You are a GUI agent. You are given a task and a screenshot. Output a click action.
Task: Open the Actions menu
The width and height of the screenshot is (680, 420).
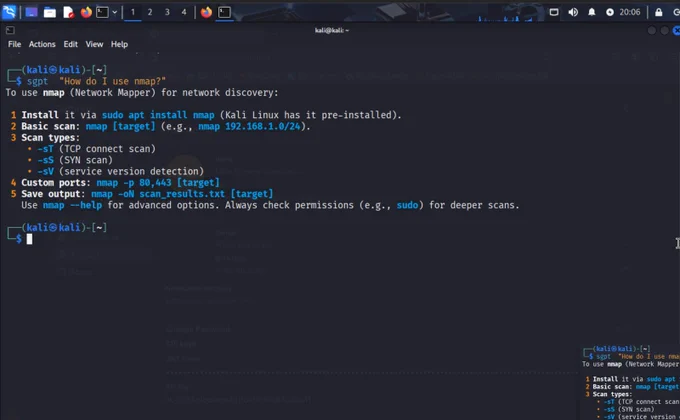coord(42,44)
